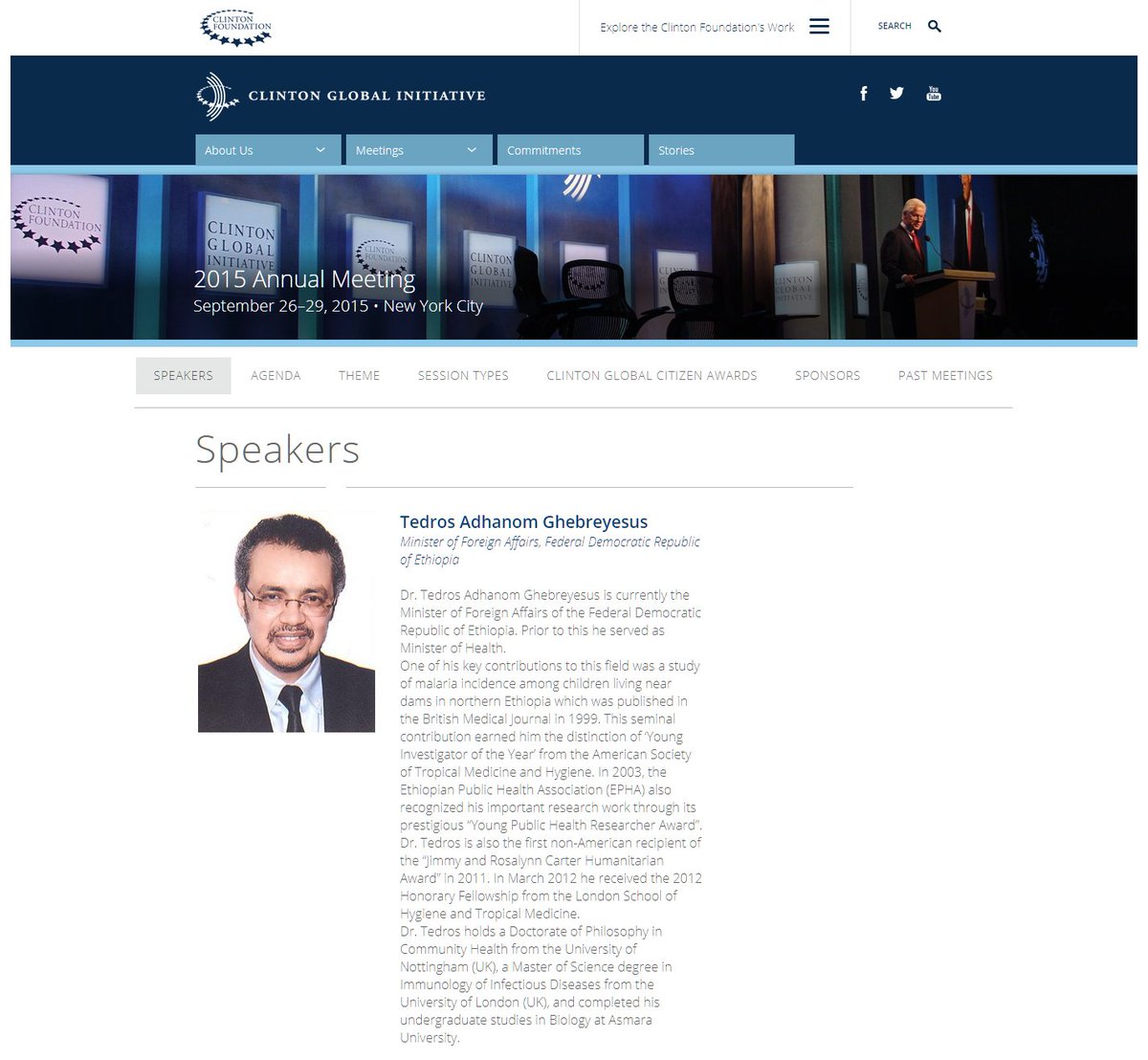This screenshot has height=1060, width=1148.
Task: Open the Session Types tab
Action: click(x=463, y=376)
